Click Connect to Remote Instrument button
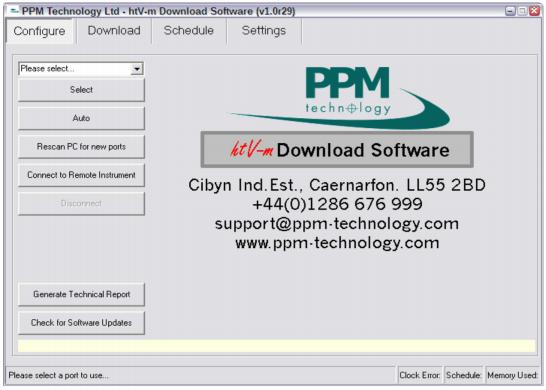This screenshot has height=390, width=546. (81, 175)
